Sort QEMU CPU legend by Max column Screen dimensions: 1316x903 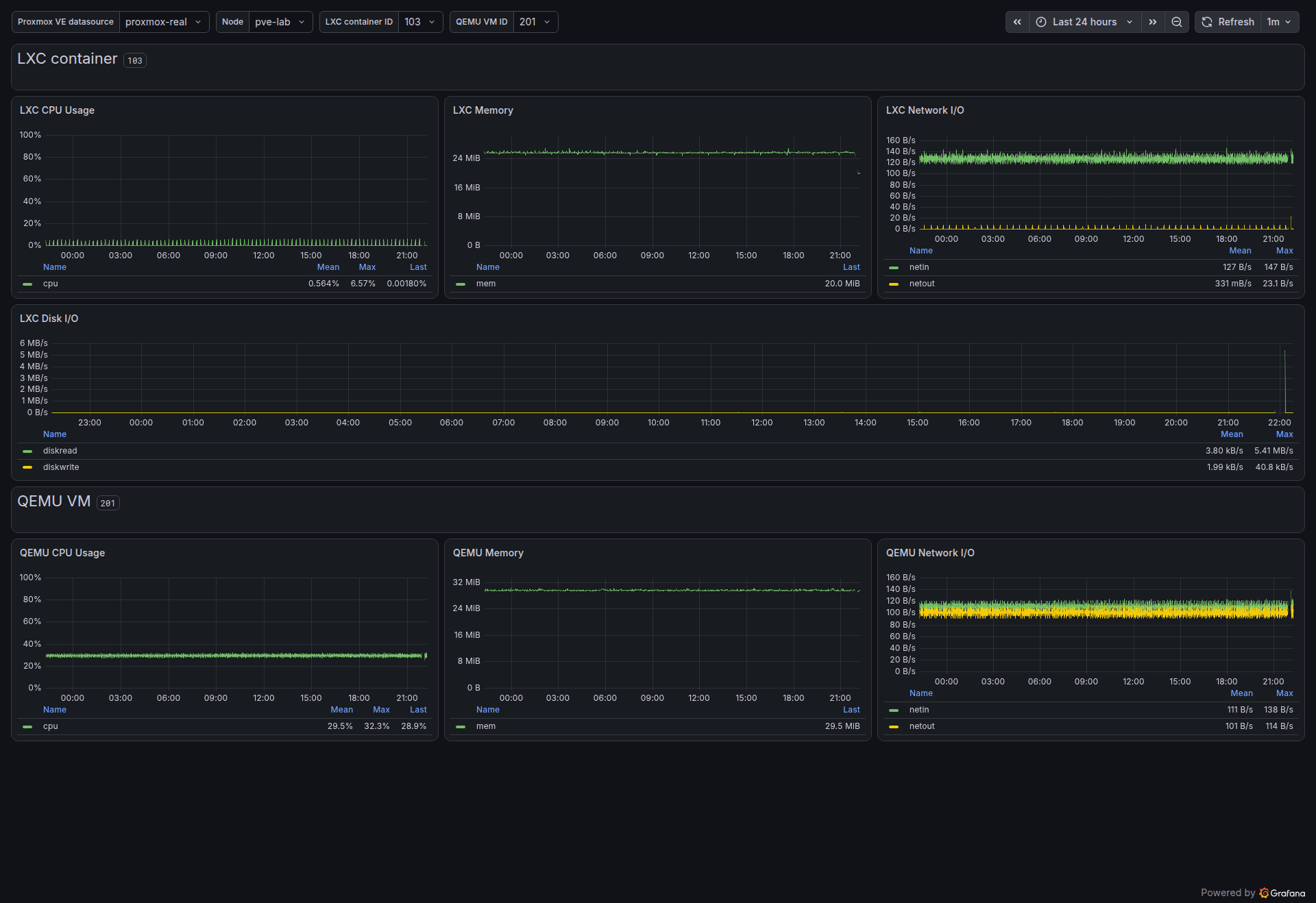pos(381,710)
